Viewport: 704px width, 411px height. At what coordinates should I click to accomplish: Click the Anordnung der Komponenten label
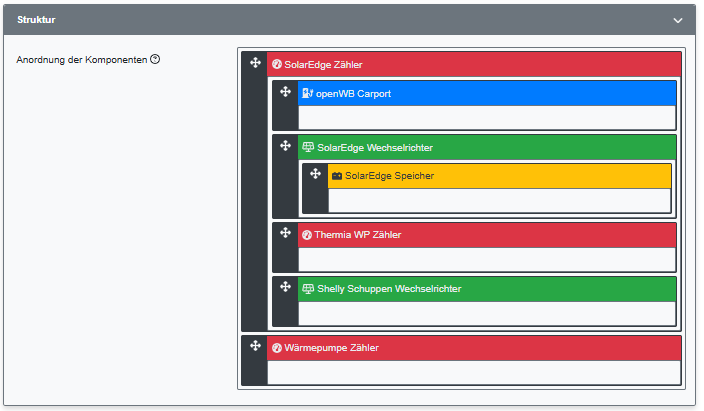(82, 60)
